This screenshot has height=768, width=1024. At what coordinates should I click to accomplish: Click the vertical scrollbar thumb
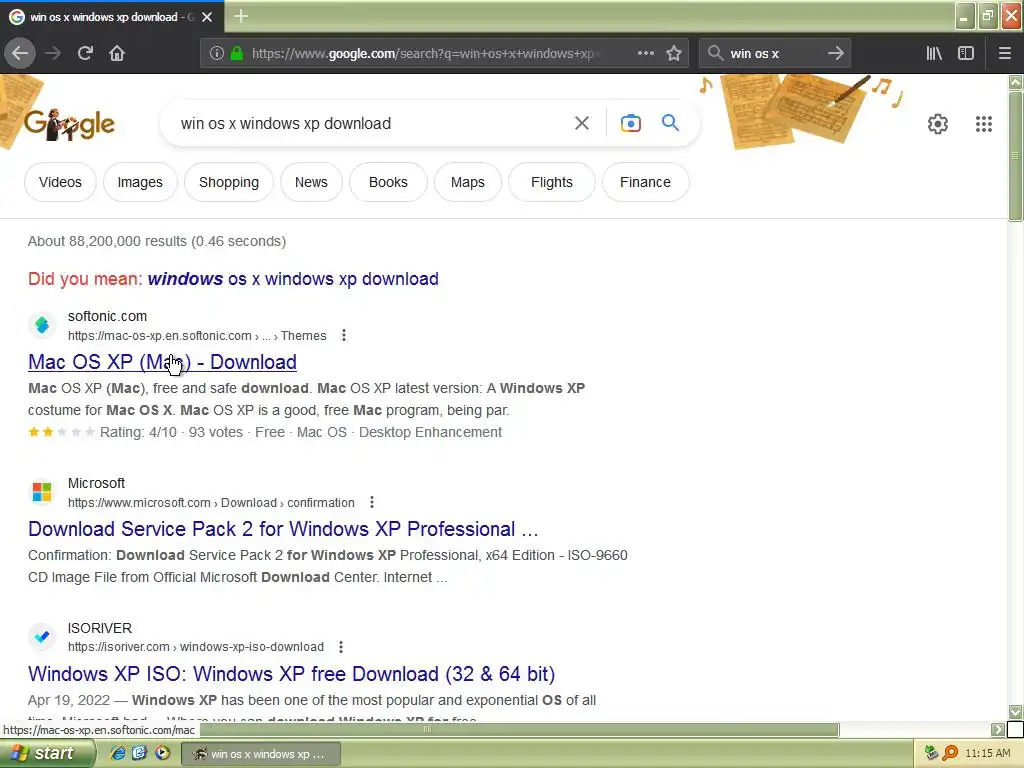tap(1016, 157)
